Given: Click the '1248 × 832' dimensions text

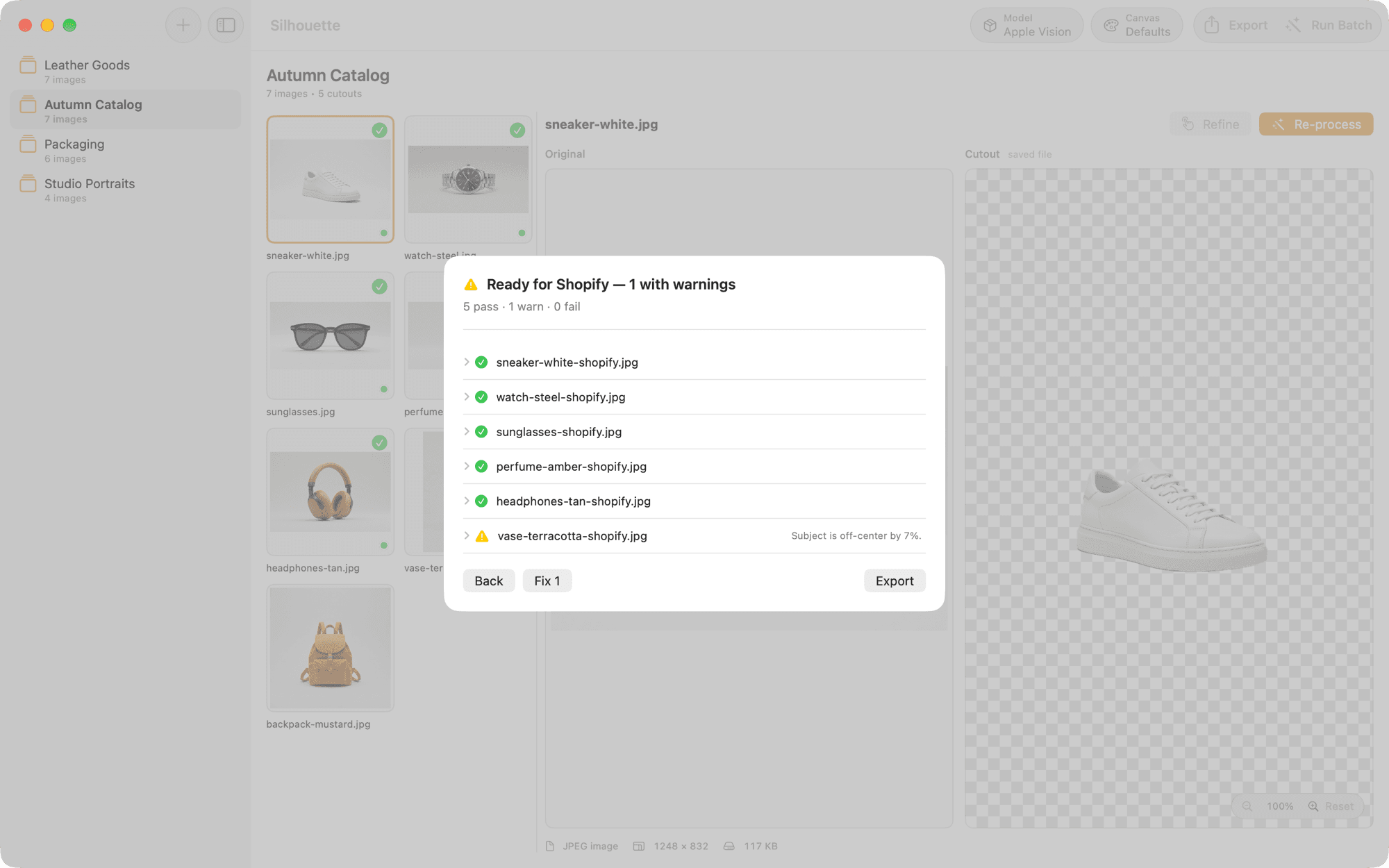Looking at the screenshot, I should tap(681, 846).
